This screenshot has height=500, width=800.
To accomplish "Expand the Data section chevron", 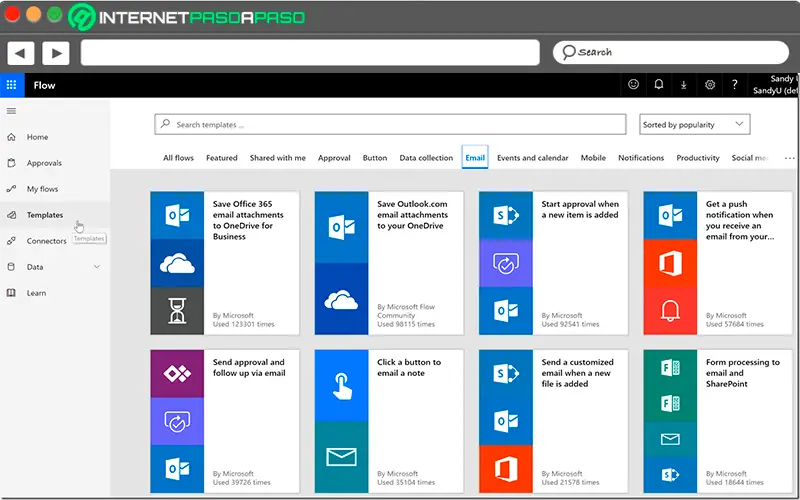I will (96, 267).
